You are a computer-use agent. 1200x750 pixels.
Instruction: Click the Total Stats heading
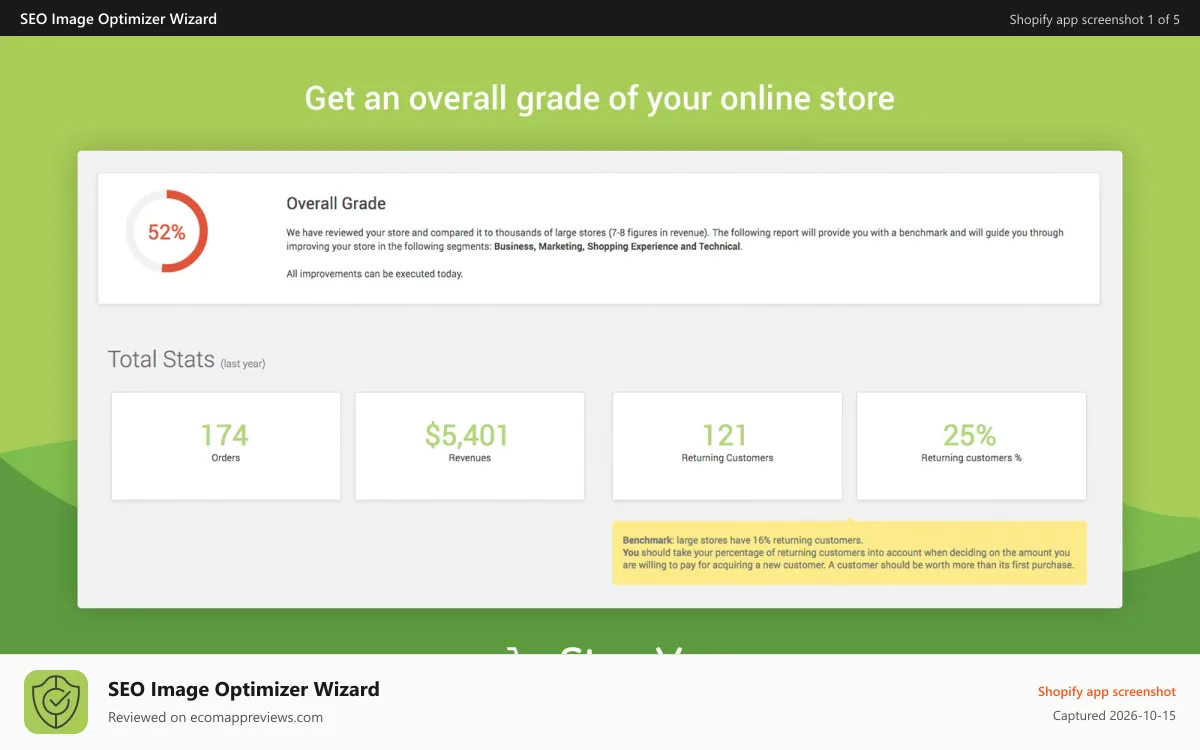[x=161, y=359]
